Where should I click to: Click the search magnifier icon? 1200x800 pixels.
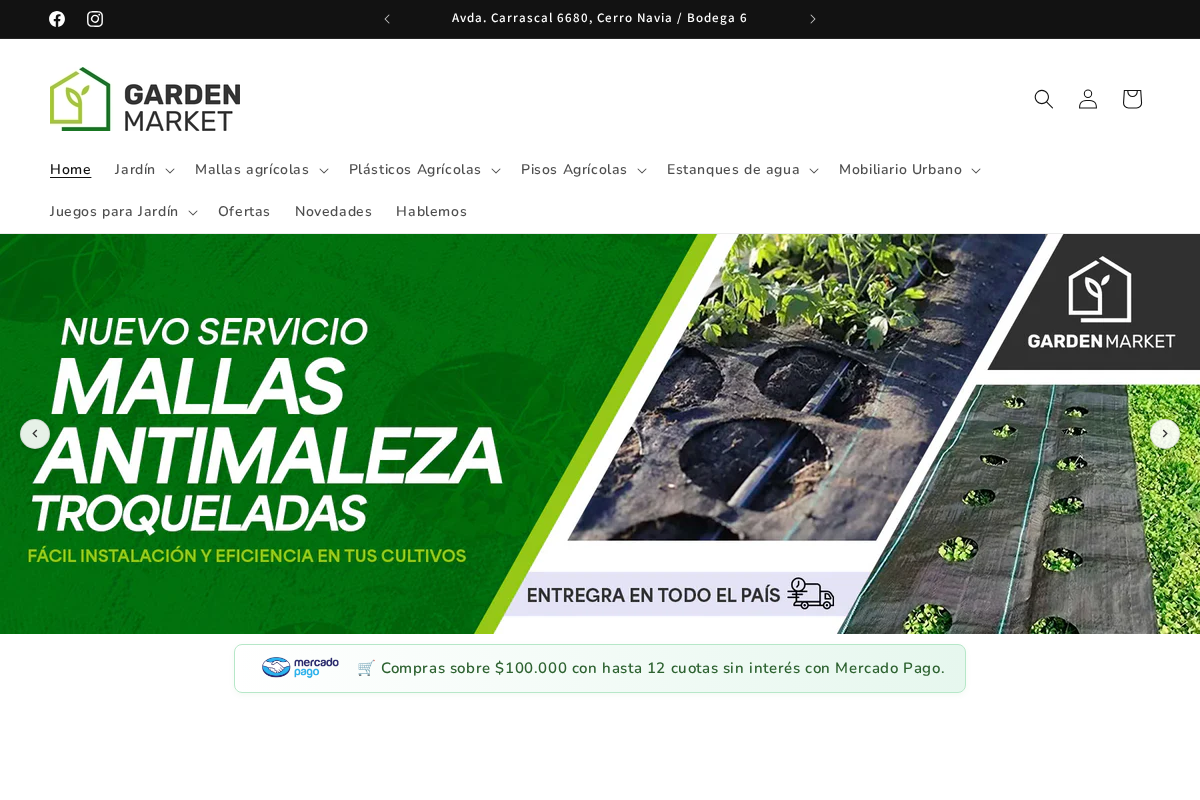[x=1044, y=99]
